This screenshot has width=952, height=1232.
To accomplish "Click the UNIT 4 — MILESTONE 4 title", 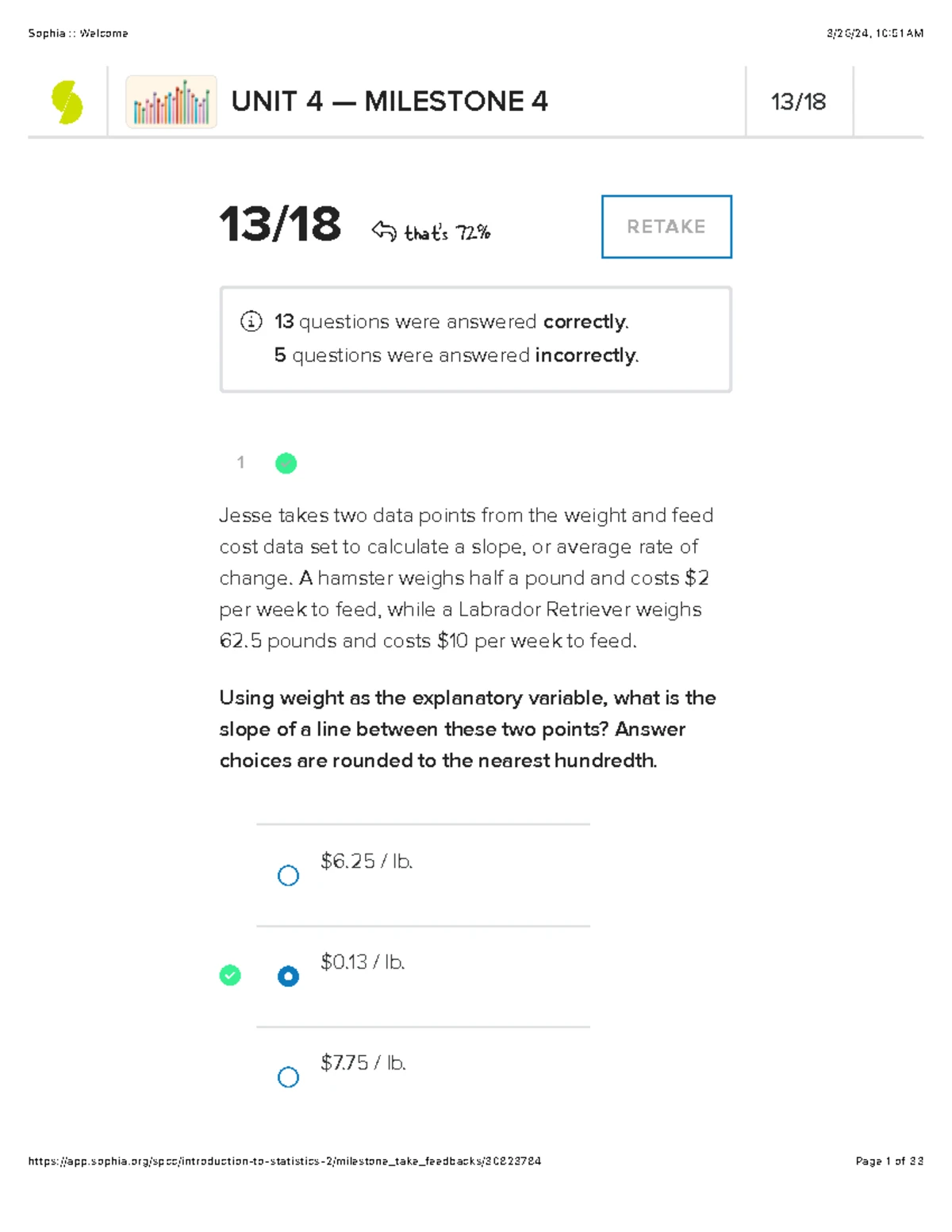I will coord(390,102).
